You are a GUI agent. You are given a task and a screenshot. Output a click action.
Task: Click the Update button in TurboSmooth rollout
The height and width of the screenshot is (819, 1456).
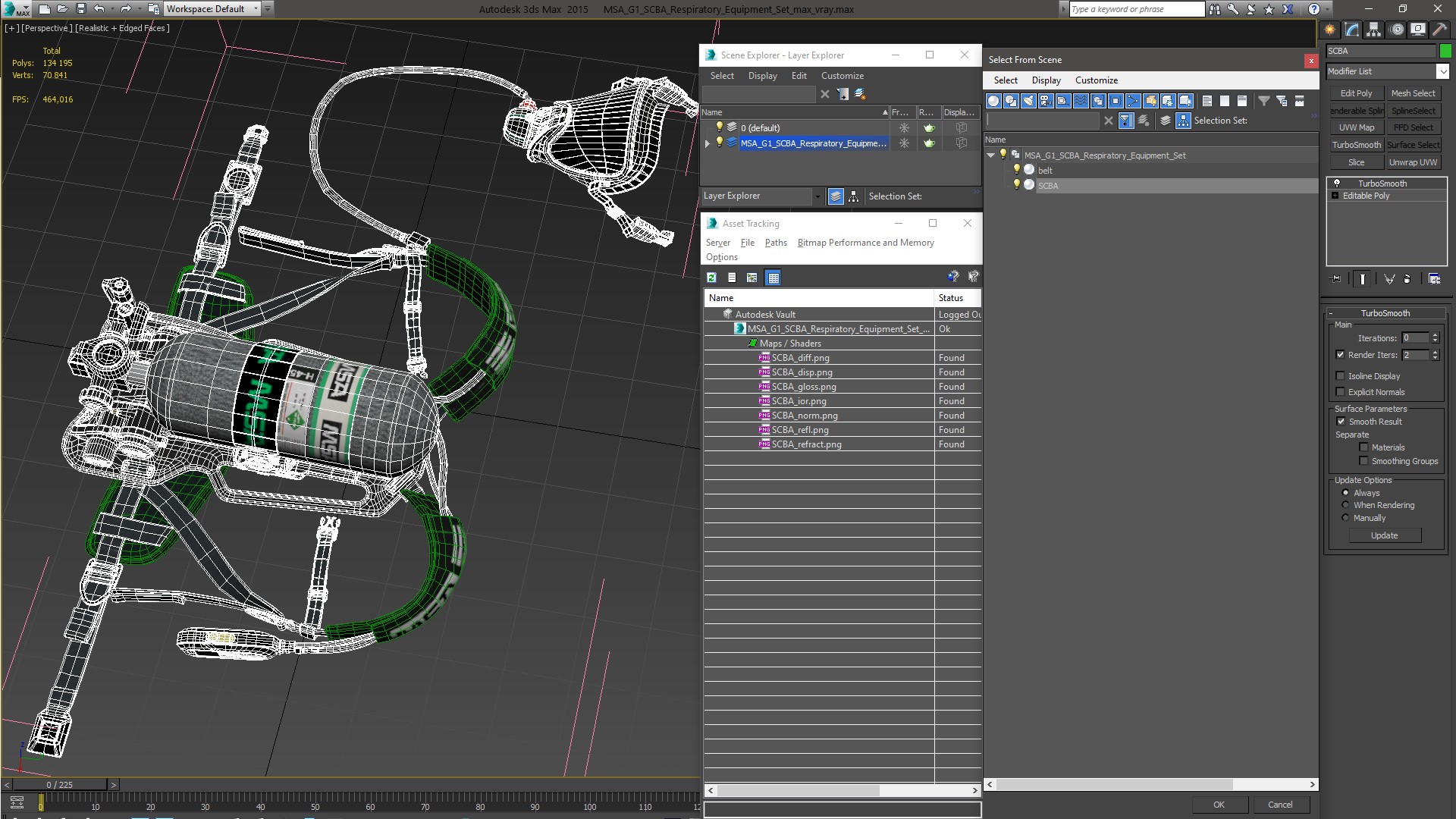(1384, 535)
